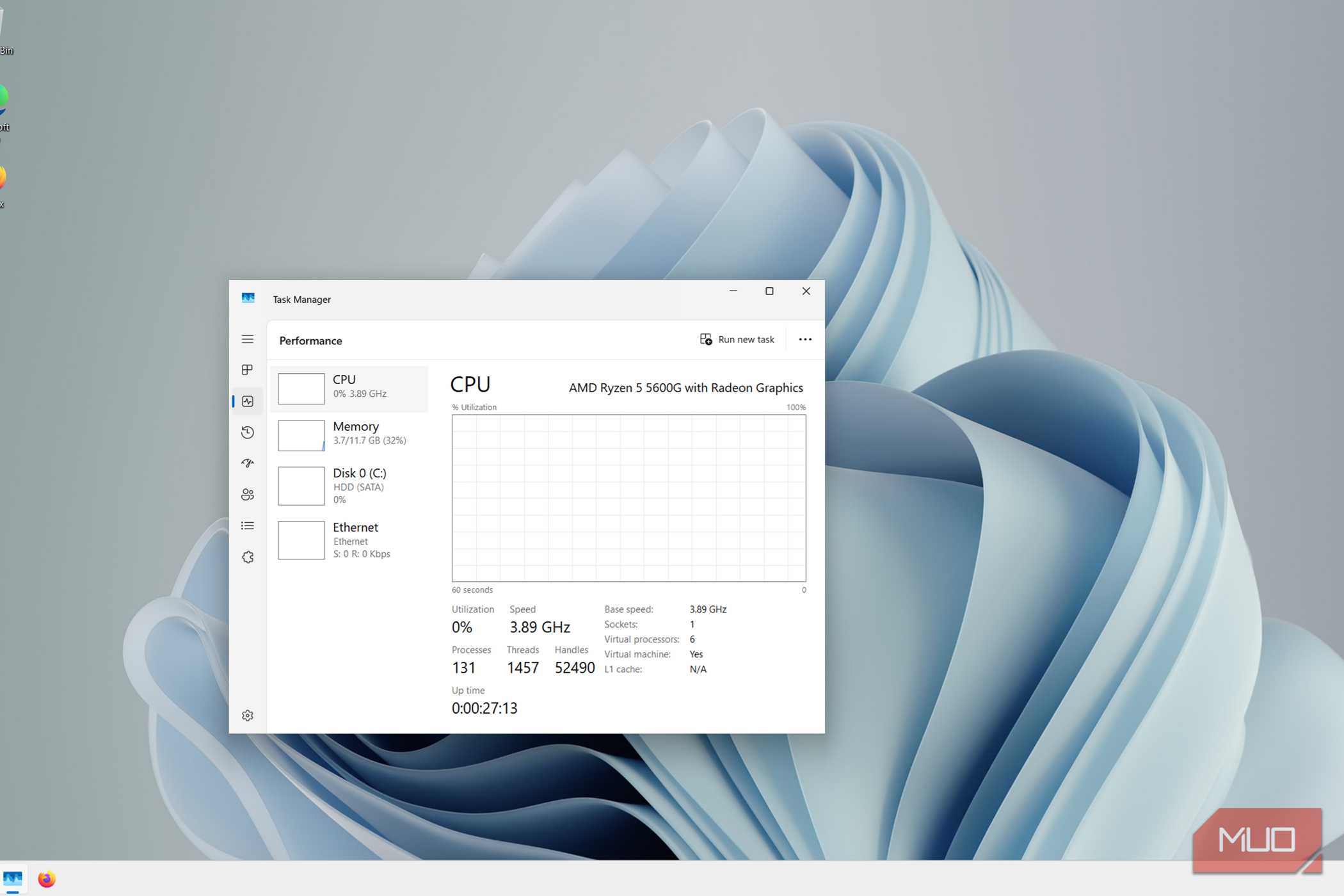This screenshot has width=1344, height=896.
Task: Click the 'Base speed:' label
Action: 628,609
